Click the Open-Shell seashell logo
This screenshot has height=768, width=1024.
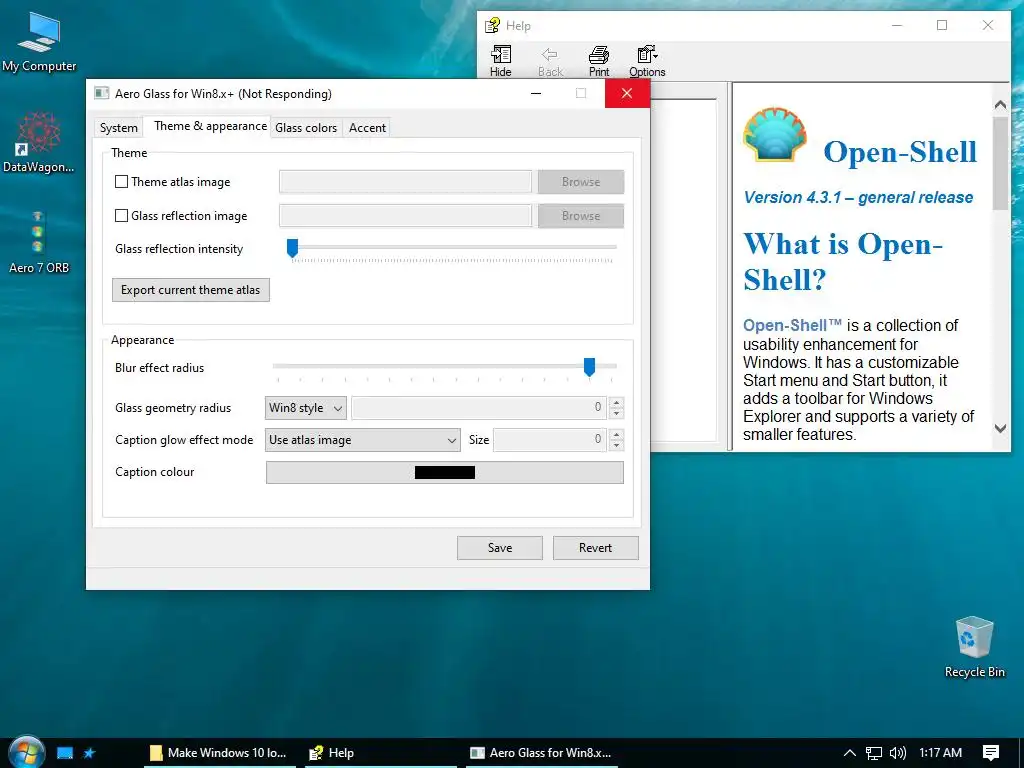pyautogui.click(x=775, y=135)
